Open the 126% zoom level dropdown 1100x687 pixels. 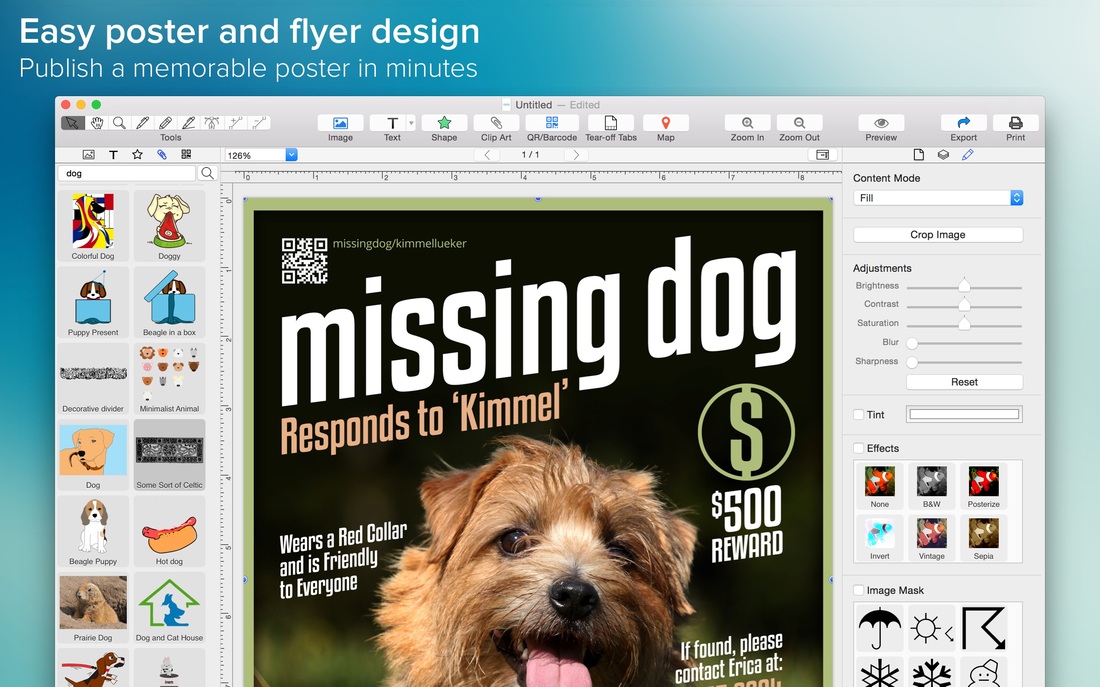click(291, 155)
